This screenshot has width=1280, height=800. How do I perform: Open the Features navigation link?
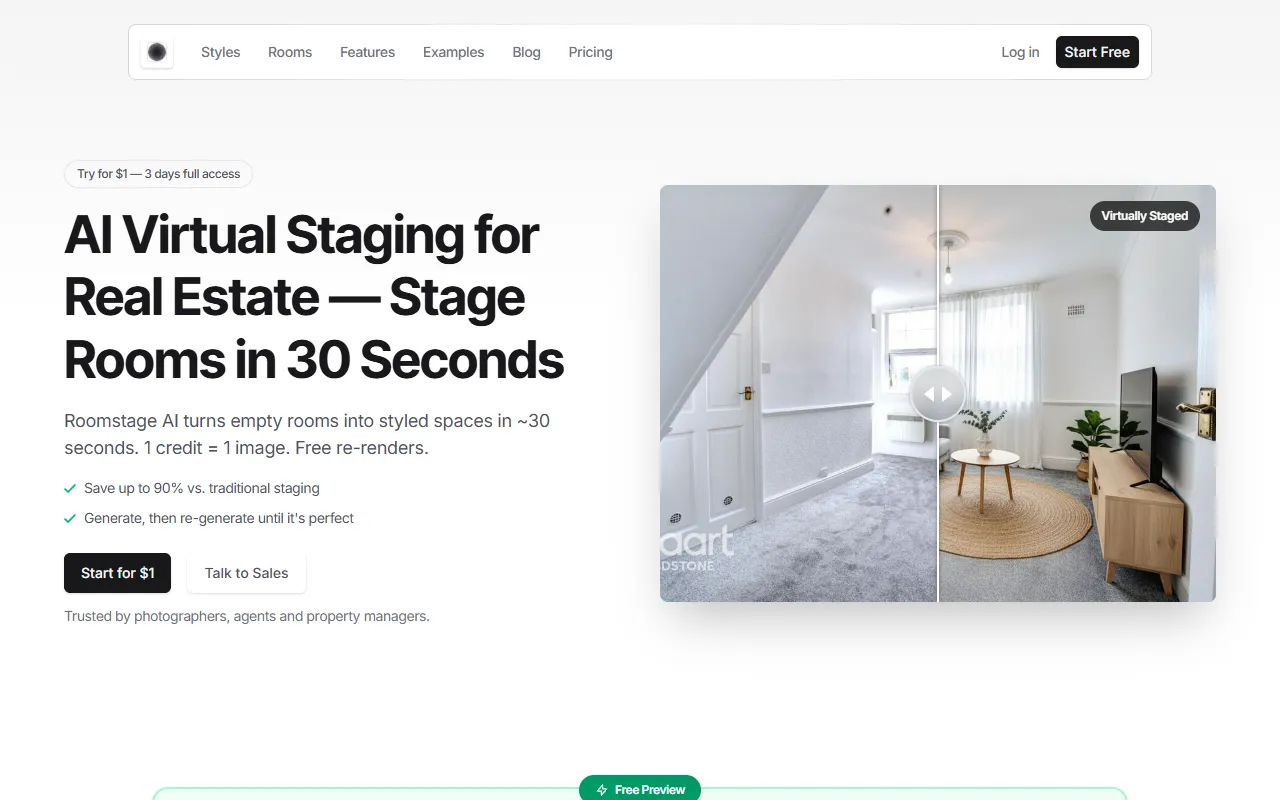(x=367, y=52)
